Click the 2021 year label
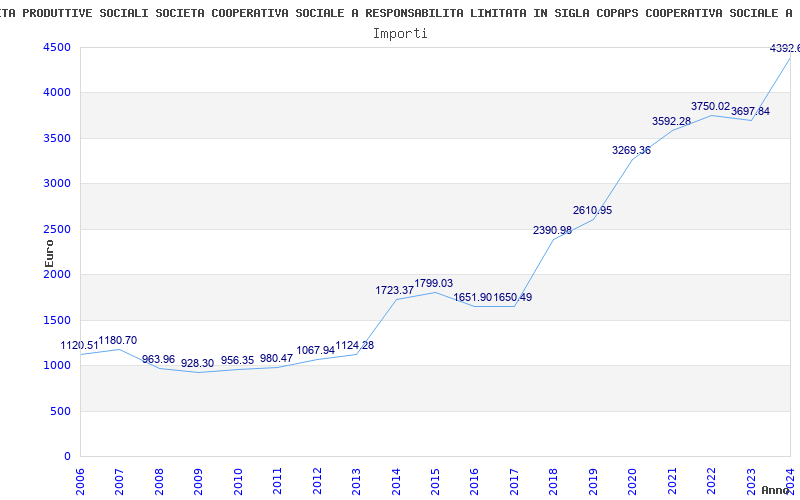 [x=673, y=482]
